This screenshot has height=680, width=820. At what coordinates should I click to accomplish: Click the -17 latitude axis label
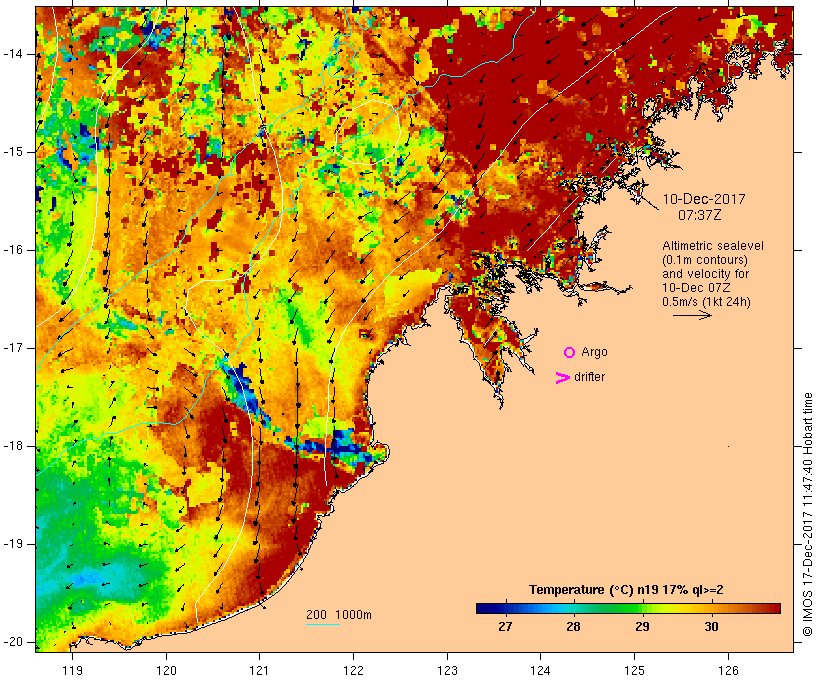click(x=13, y=348)
